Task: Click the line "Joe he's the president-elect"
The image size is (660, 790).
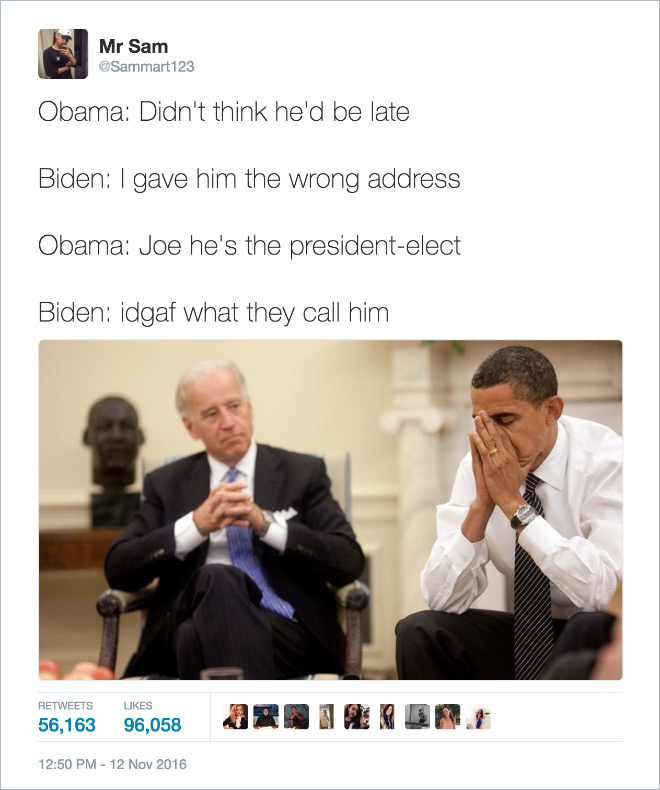Action: coord(300,246)
